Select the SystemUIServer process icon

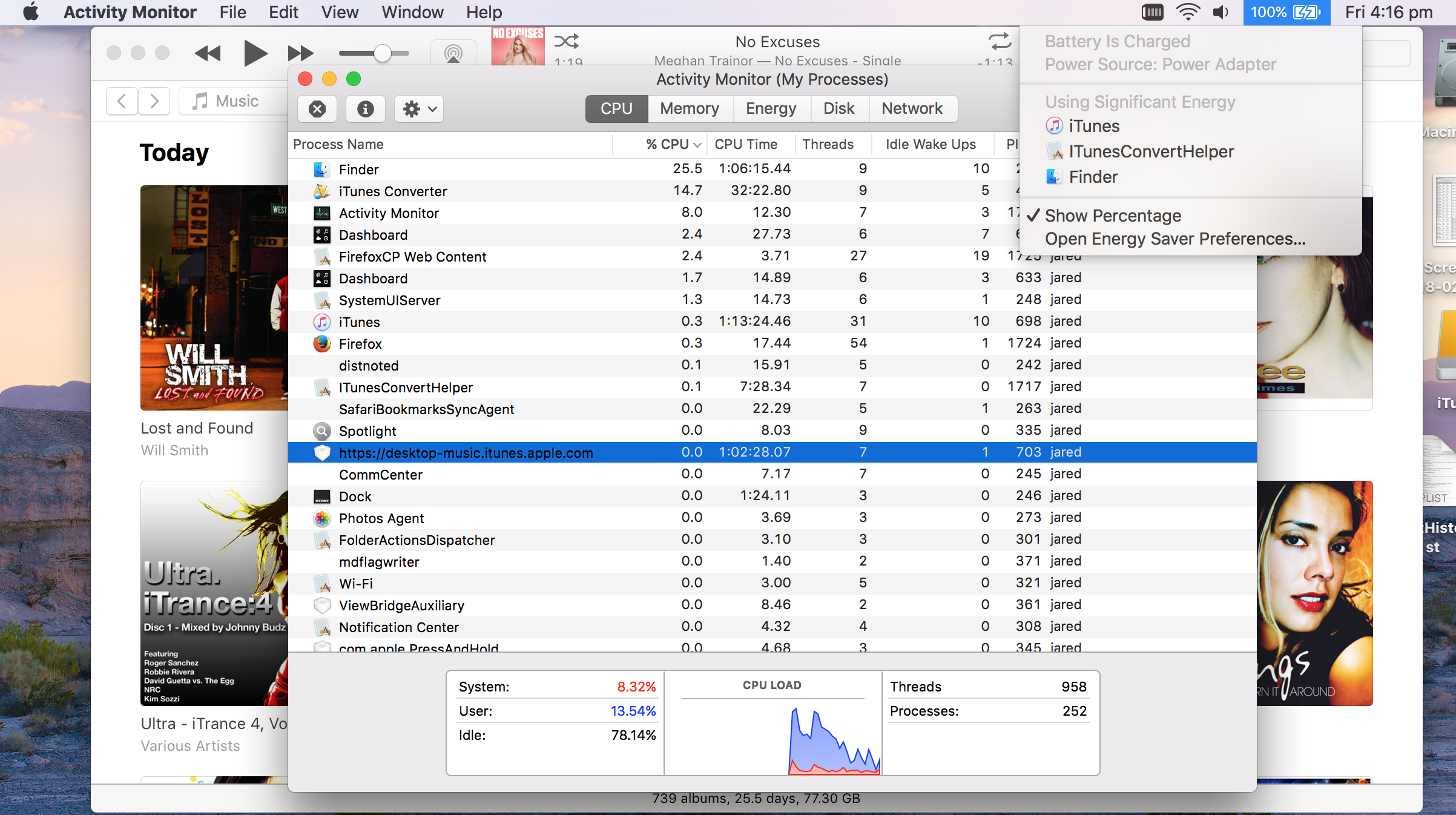coord(321,300)
